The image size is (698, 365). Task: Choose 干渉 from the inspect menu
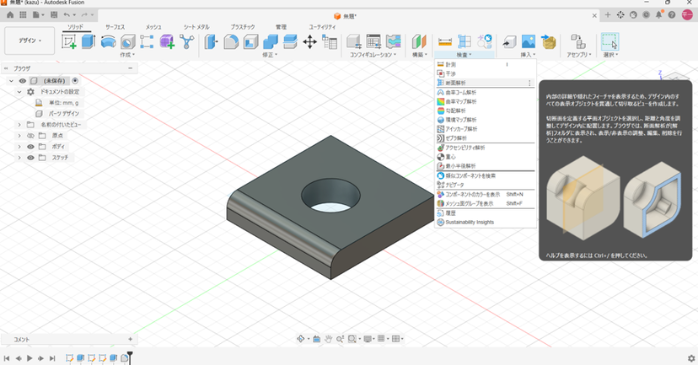[485, 73]
